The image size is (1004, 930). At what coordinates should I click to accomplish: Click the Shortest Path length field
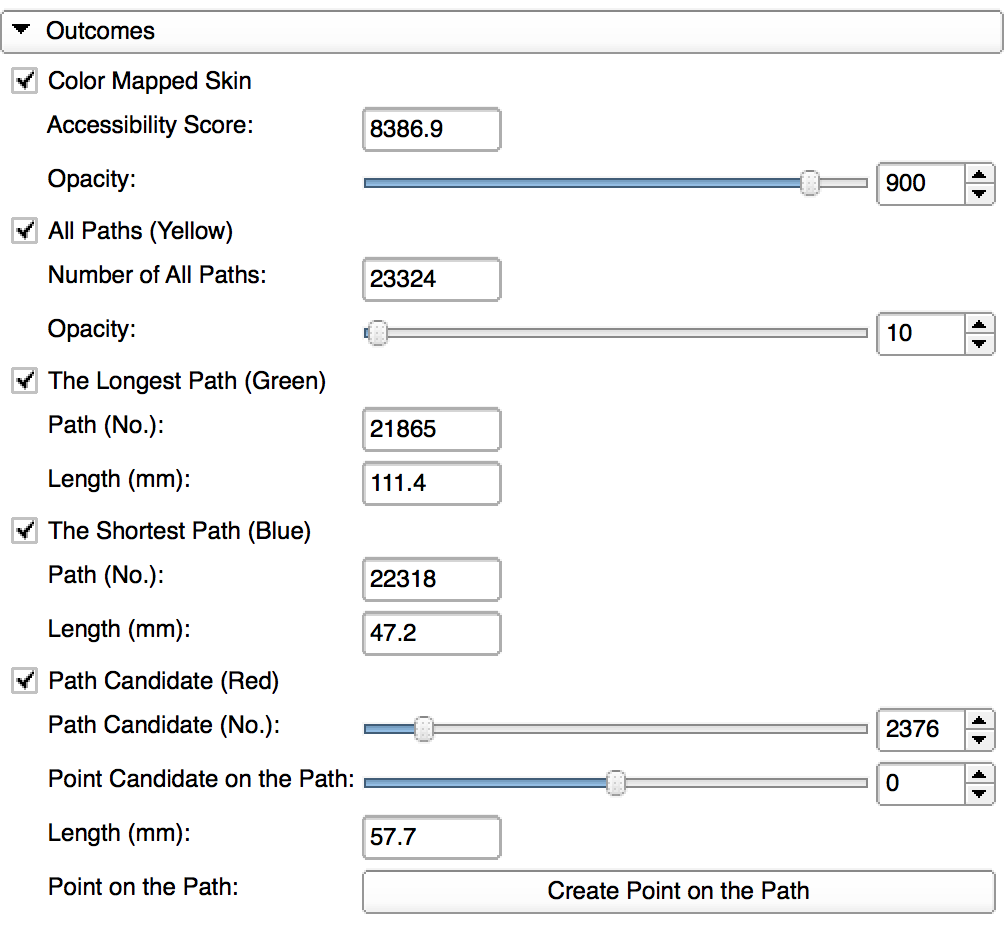point(431,633)
